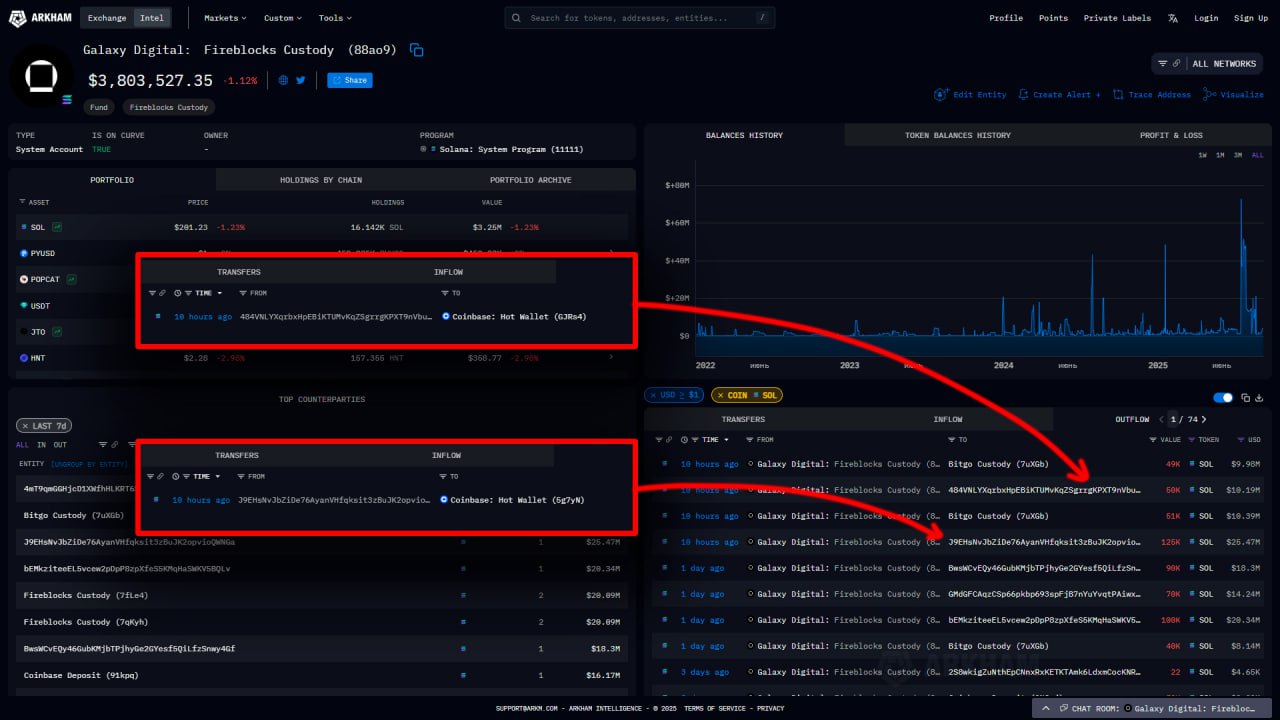The image size is (1280, 720).
Task: Click the SOL chart icon in portfolio
Action: [57, 227]
